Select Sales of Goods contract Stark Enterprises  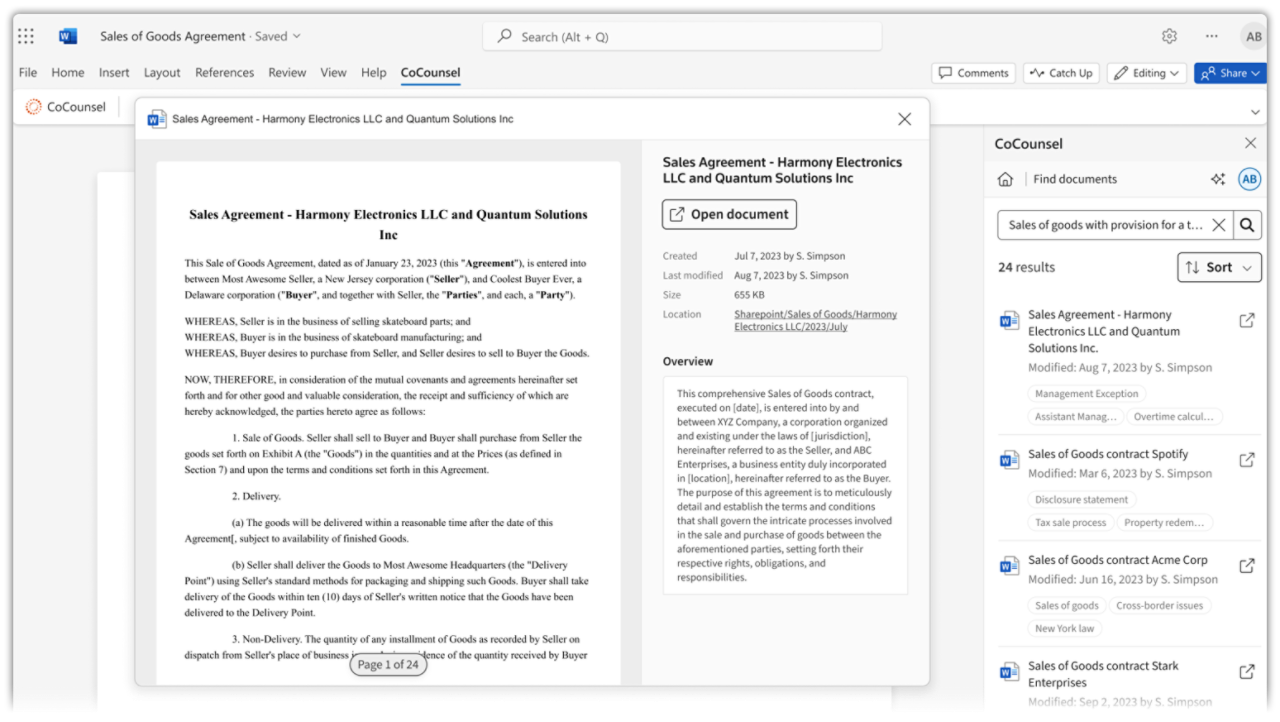[1104, 674]
